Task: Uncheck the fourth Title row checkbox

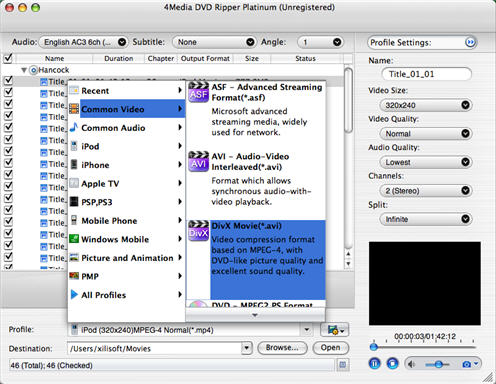Action: (8, 116)
